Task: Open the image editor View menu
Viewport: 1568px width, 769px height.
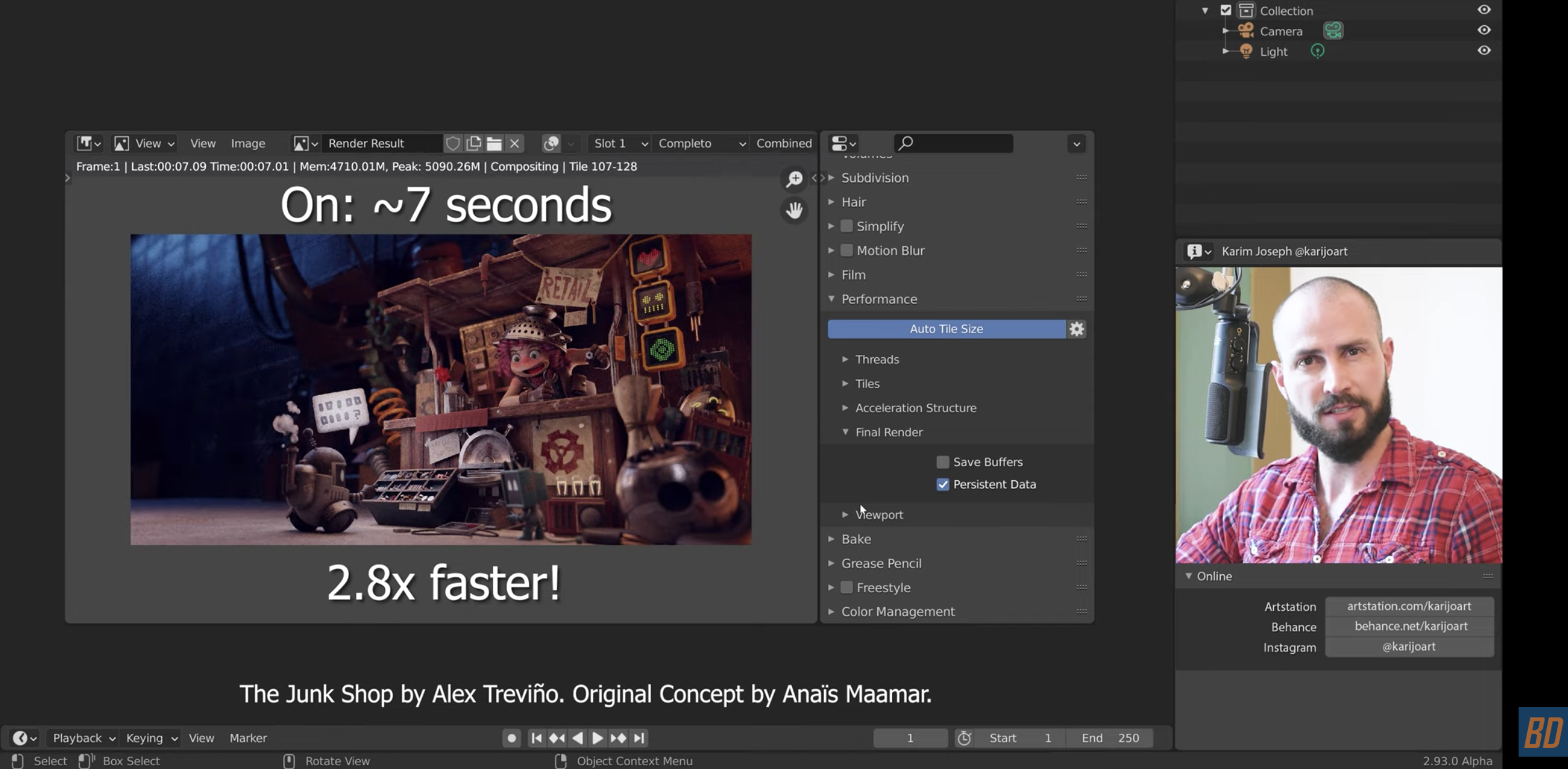Action: click(x=203, y=143)
